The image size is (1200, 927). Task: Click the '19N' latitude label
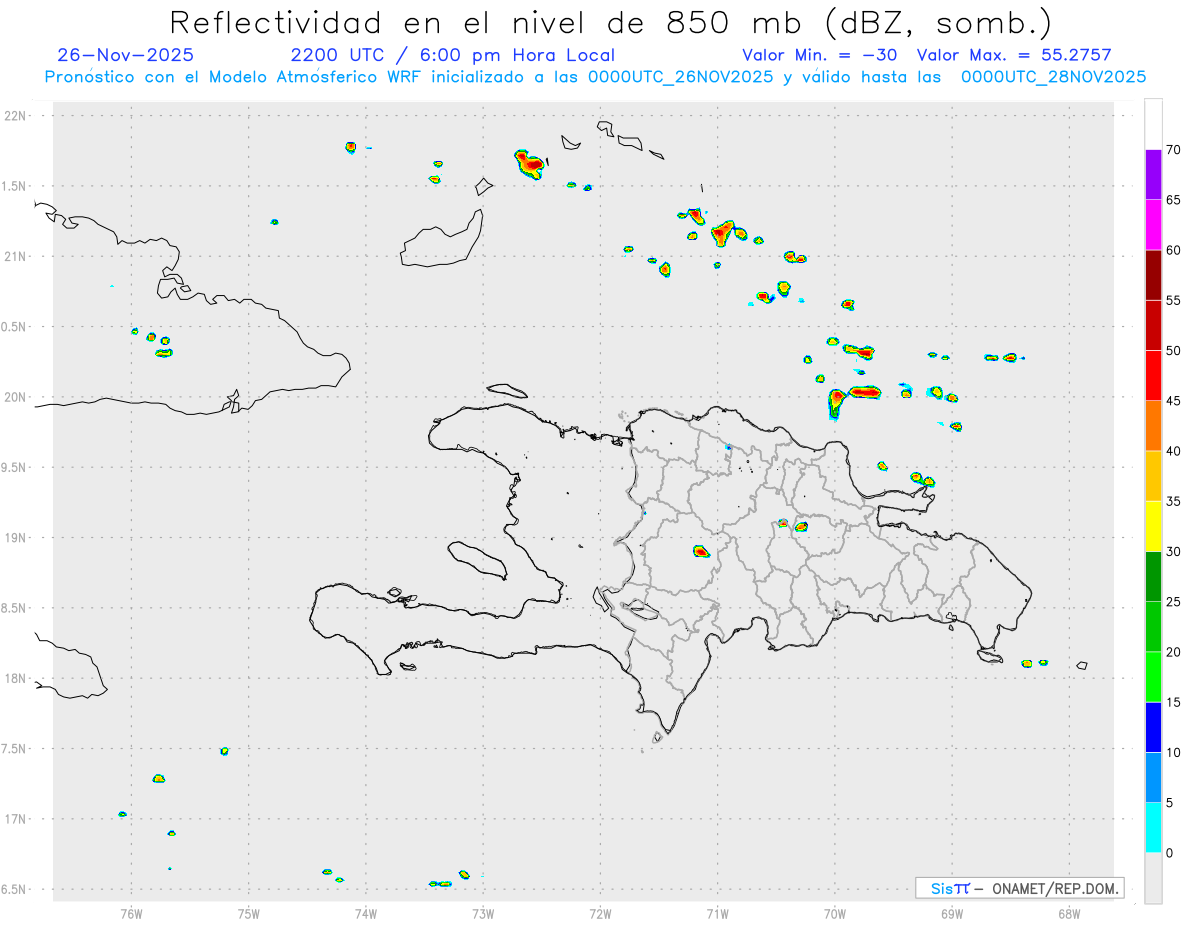point(17,538)
